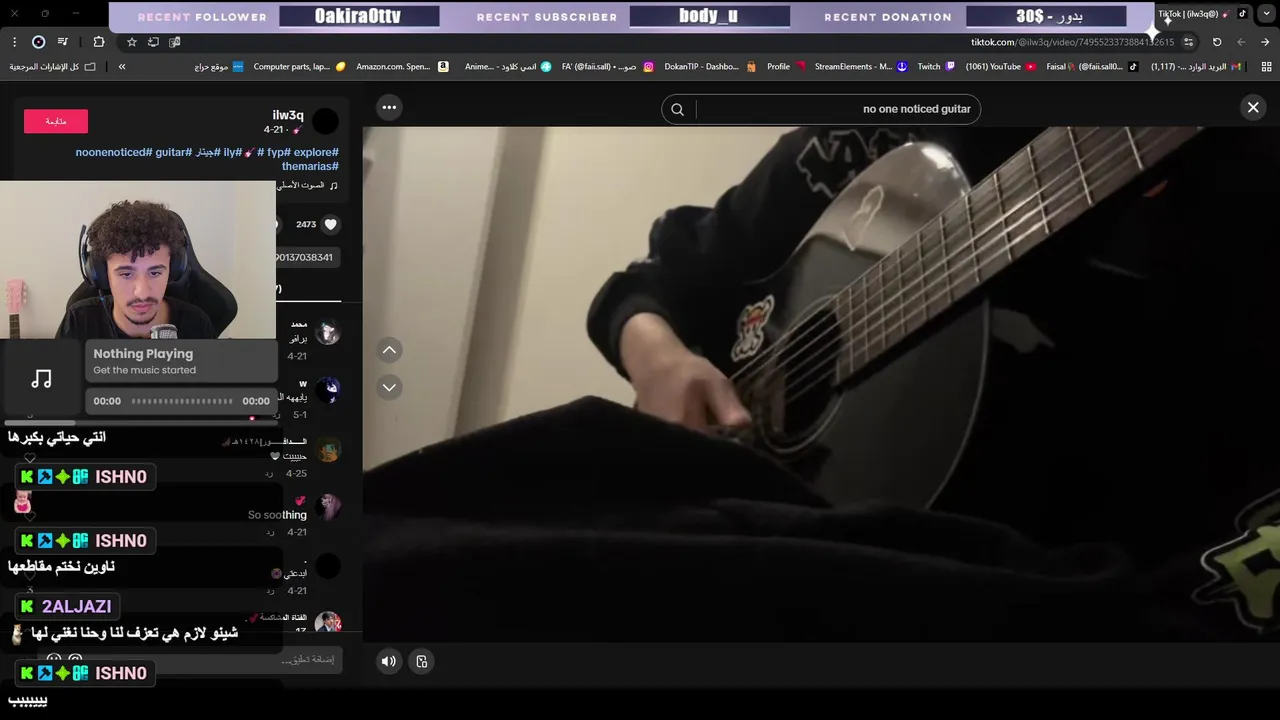Open site settings tune icon in address bar

pos(1189,42)
